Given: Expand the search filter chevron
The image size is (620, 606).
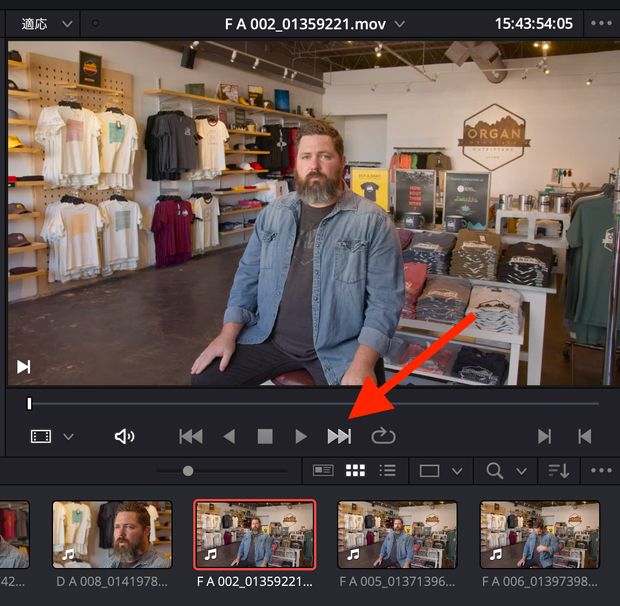Looking at the screenshot, I should (522, 471).
